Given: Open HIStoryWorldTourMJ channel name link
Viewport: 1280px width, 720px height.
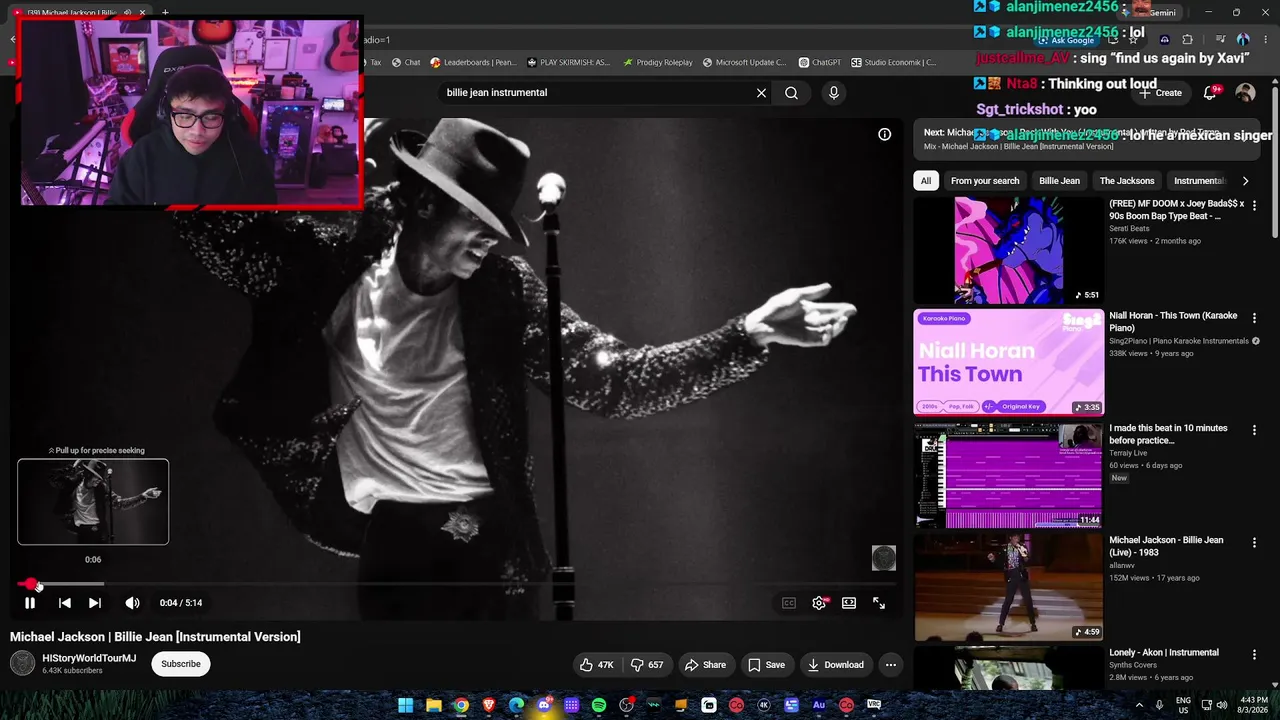Looking at the screenshot, I should point(89,658).
